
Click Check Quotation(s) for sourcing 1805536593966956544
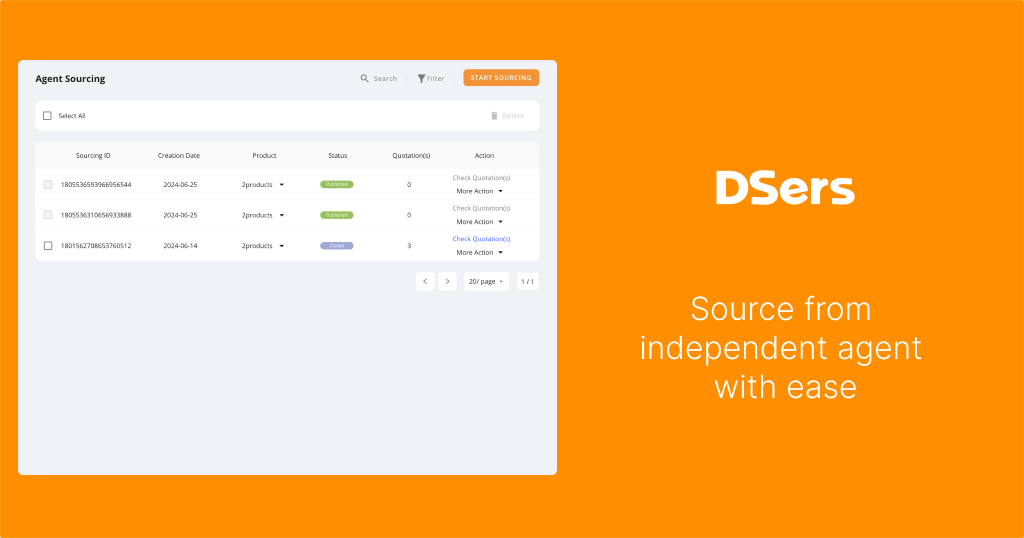click(481, 178)
